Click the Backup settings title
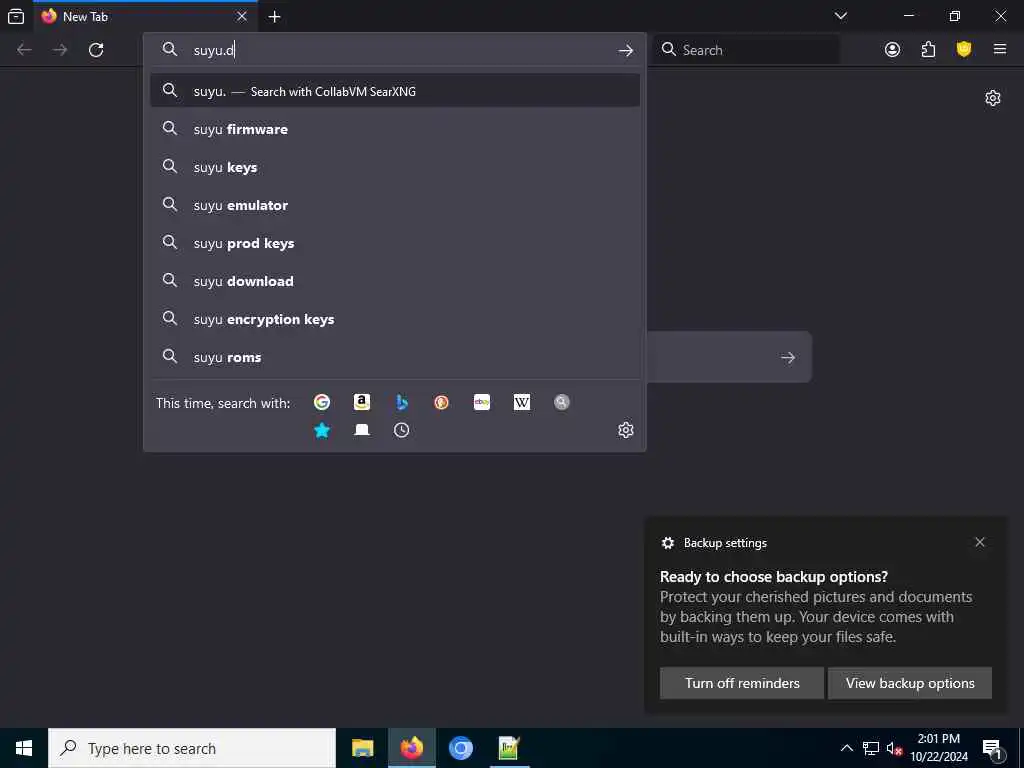The width and height of the screenshot is (1024, 768). pos(725,543)
